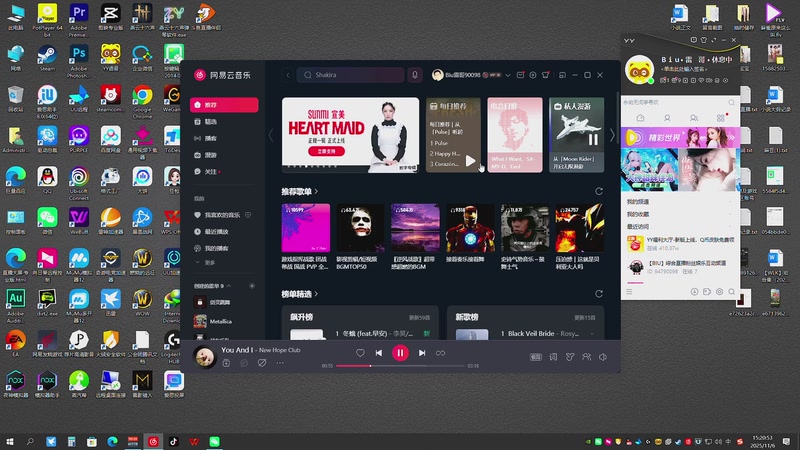Show next banner cards with right arrow

click(612, 135)
